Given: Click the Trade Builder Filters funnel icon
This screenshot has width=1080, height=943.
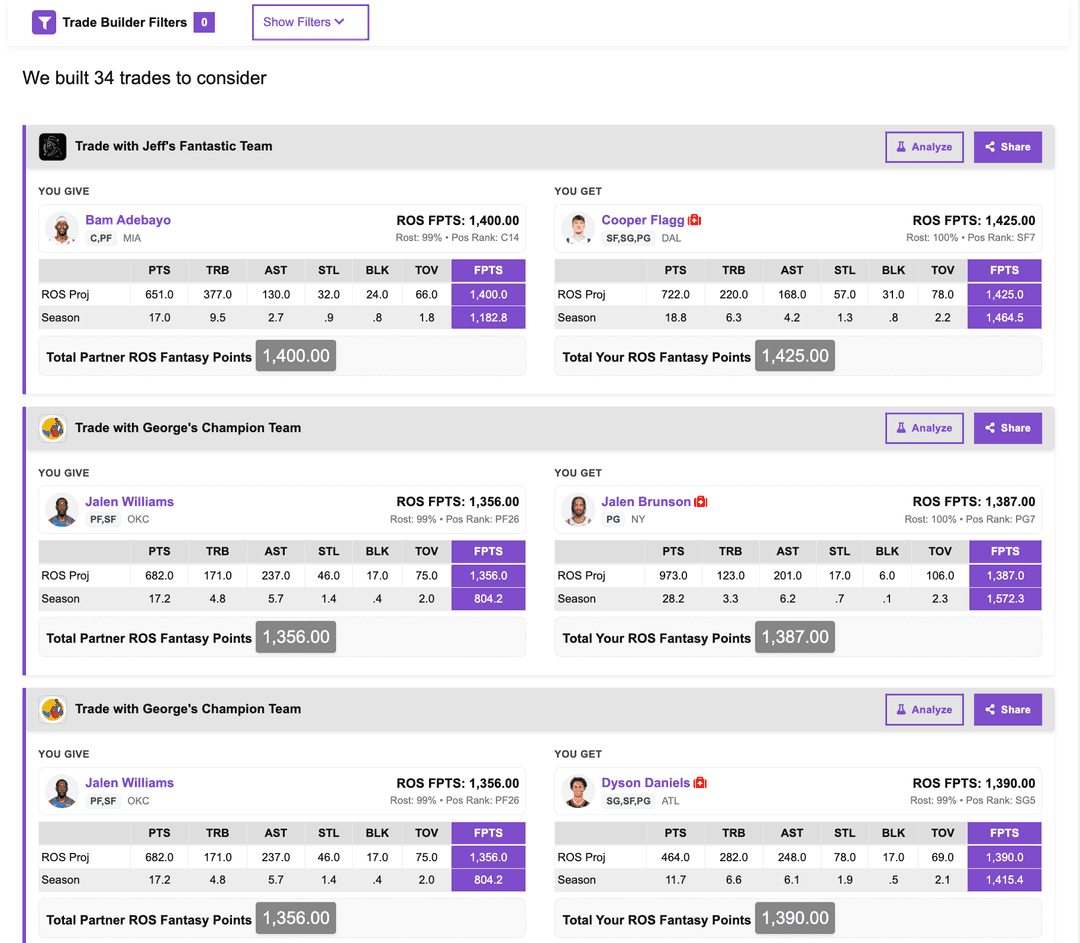Looking at the screenshot, I should pos(42,22).
